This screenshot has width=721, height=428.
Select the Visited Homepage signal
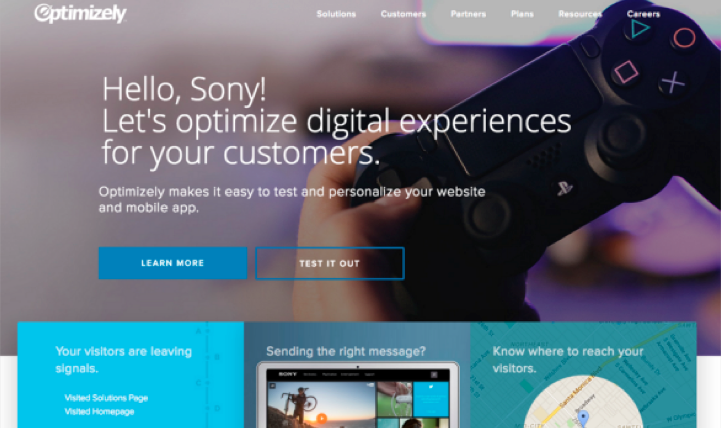[x=99, y=411]
